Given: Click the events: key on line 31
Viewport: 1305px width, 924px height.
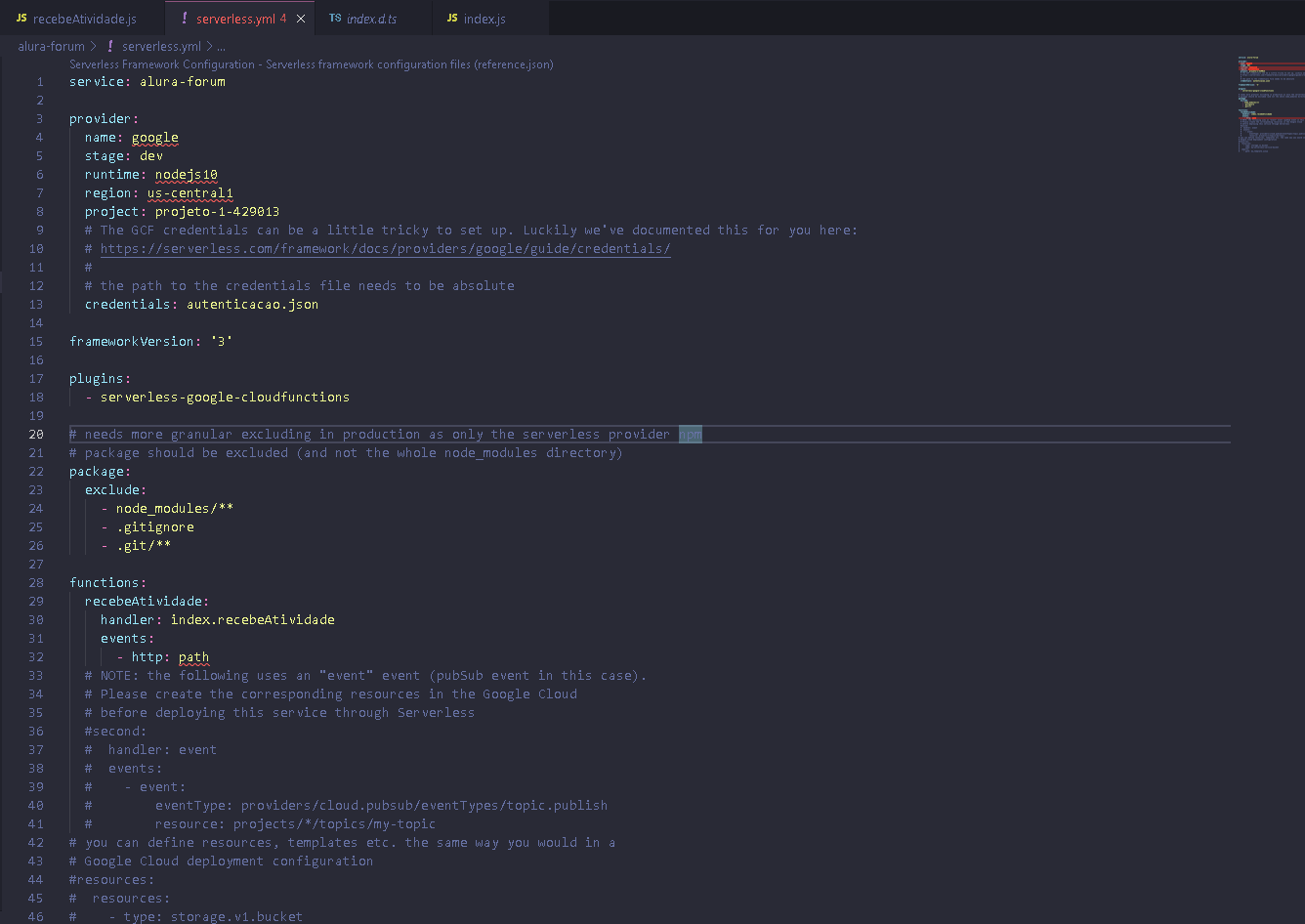Looking at the screenshot, I should (x=128, y=639).
